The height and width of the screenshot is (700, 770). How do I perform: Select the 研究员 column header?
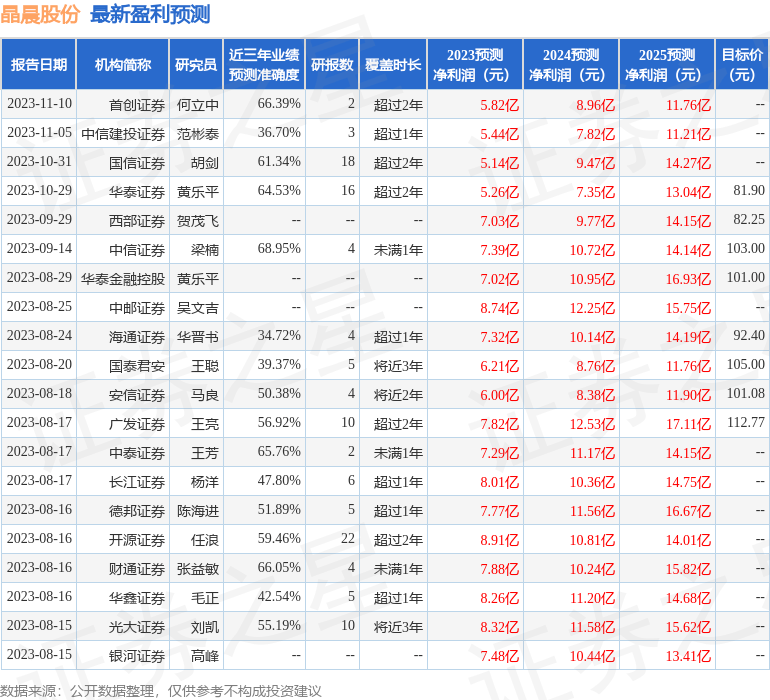tap(196, 64)
